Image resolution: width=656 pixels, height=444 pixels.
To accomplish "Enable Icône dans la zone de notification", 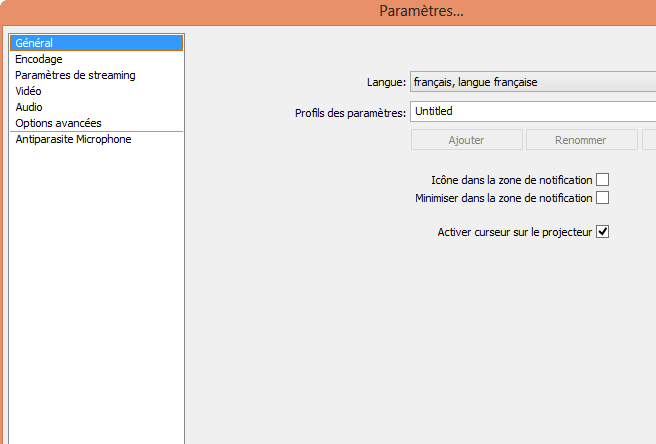I will pos(602,180).
